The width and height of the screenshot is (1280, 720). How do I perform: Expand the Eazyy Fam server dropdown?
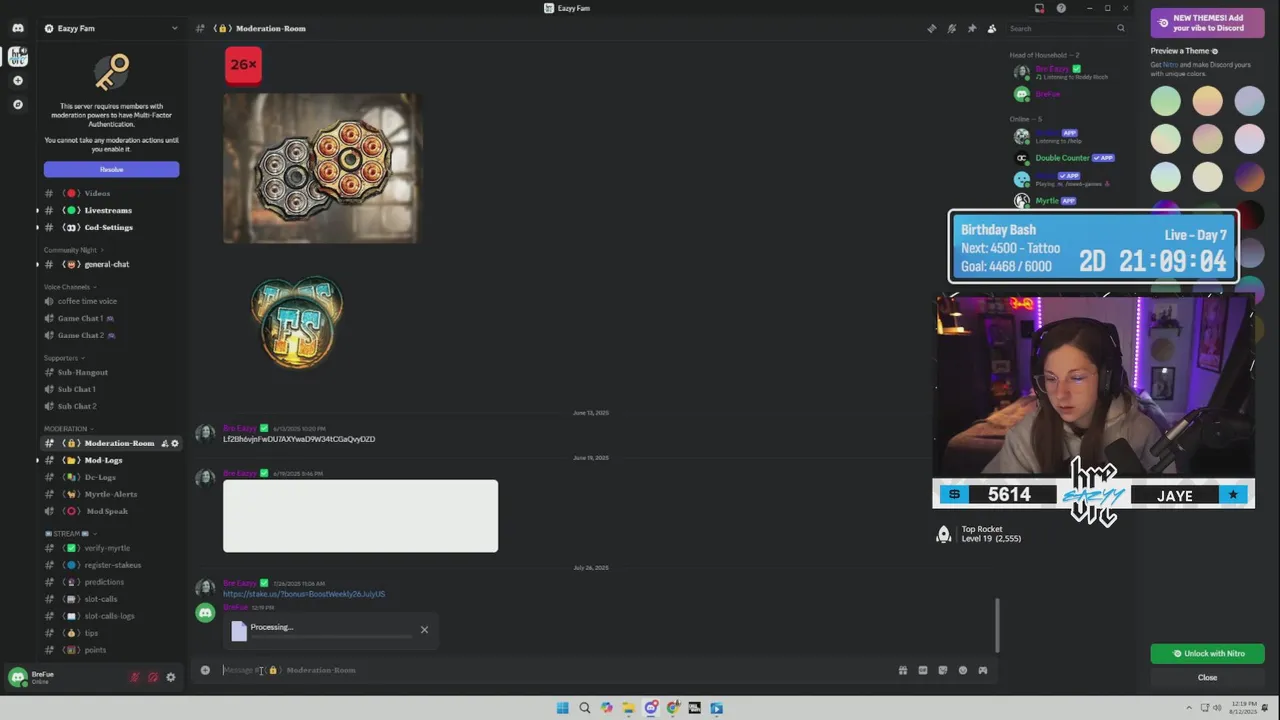coord(174,28)
